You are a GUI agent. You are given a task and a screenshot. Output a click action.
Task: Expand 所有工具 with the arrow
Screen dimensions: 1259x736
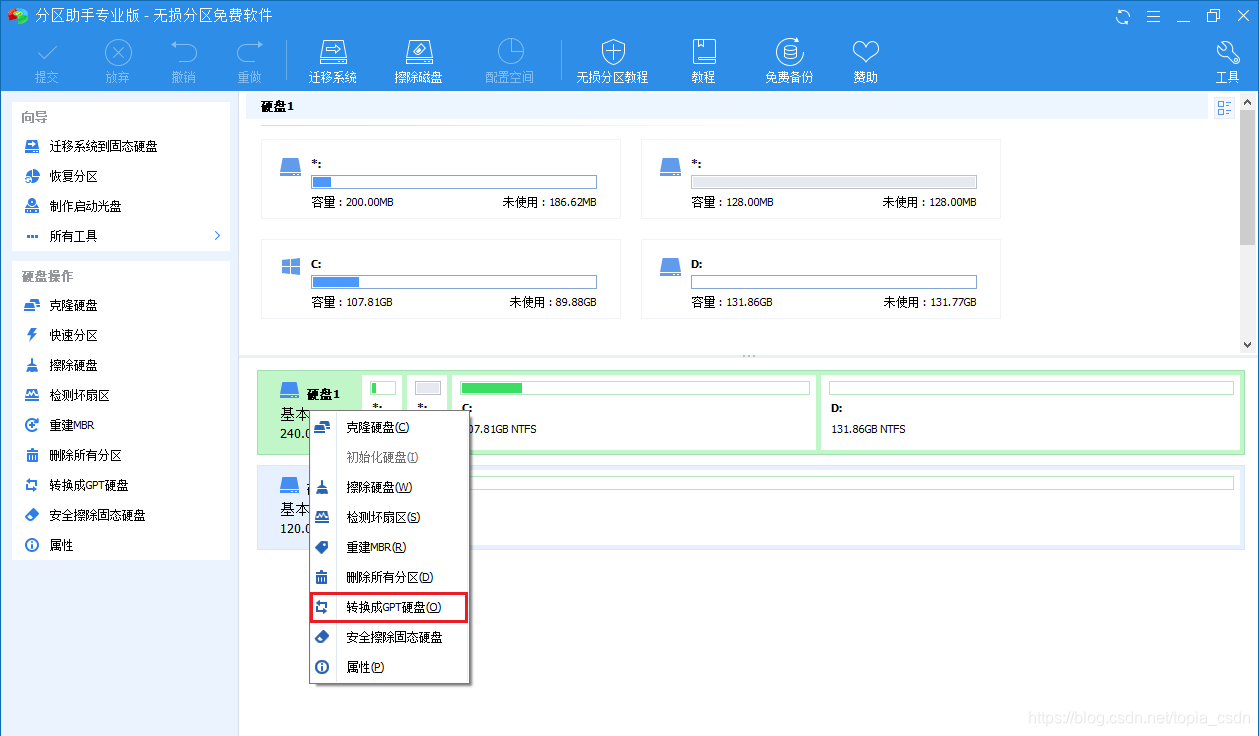coord(217,236)
